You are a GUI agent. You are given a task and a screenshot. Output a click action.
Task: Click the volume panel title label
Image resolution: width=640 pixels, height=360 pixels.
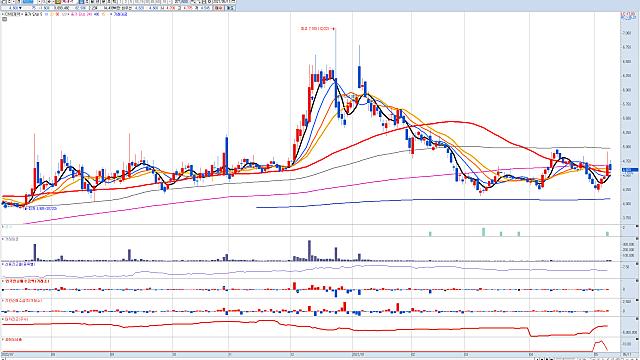point(11,239)
